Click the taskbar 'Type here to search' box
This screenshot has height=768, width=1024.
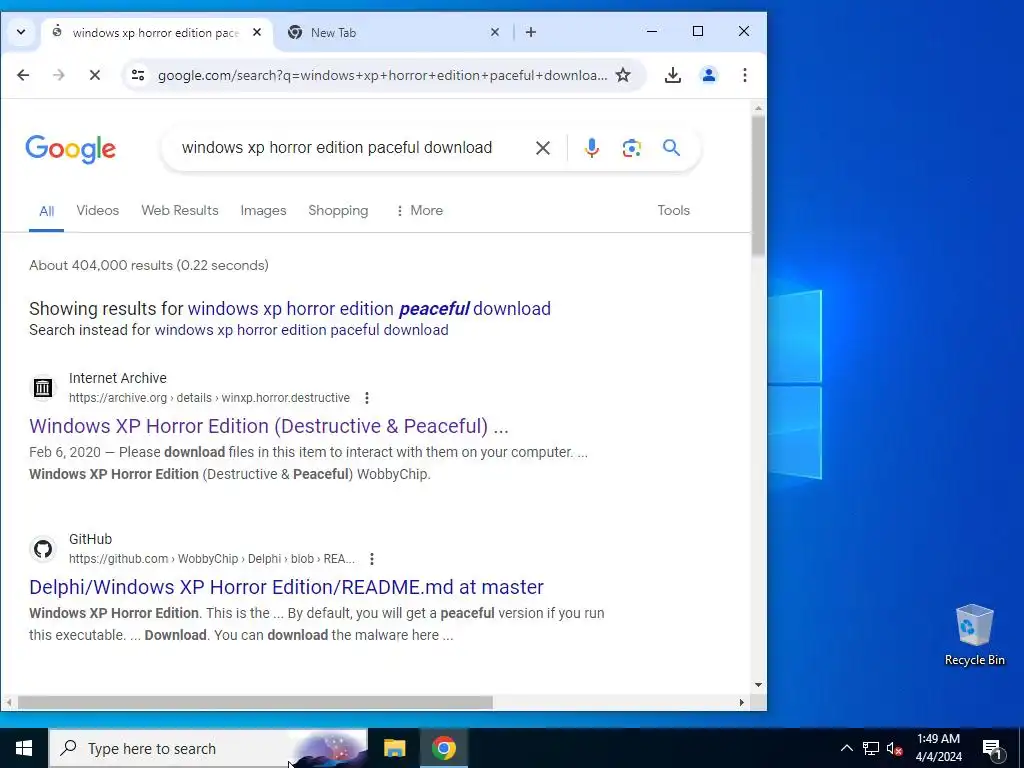208,748
